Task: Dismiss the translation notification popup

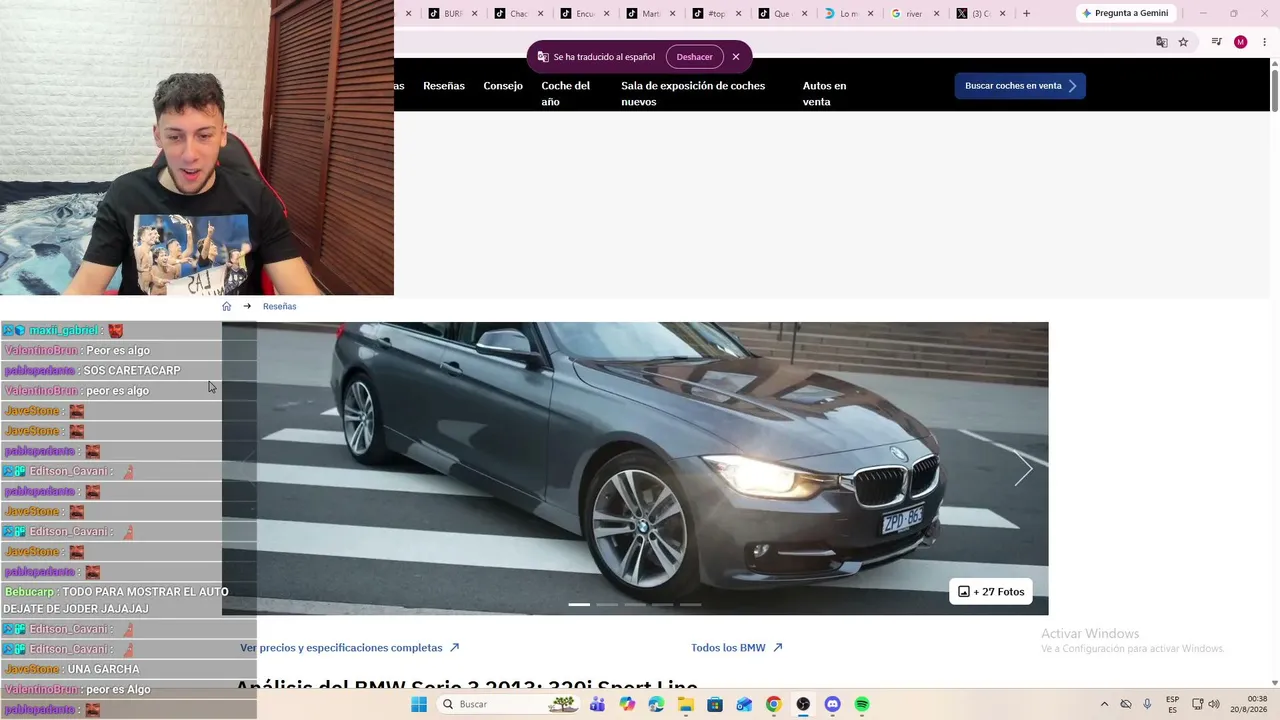Action: click(x=736, y=57)
